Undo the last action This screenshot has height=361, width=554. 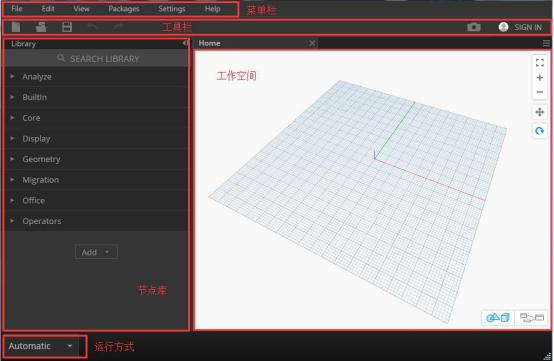pos(93,26)
